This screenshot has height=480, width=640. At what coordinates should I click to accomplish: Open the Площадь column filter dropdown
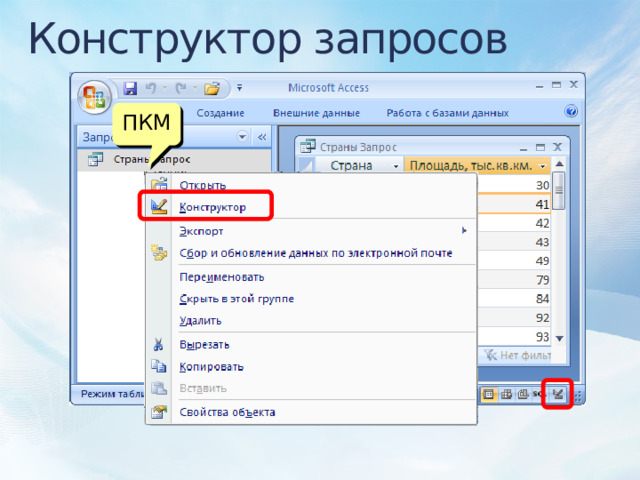pos(542,166)
